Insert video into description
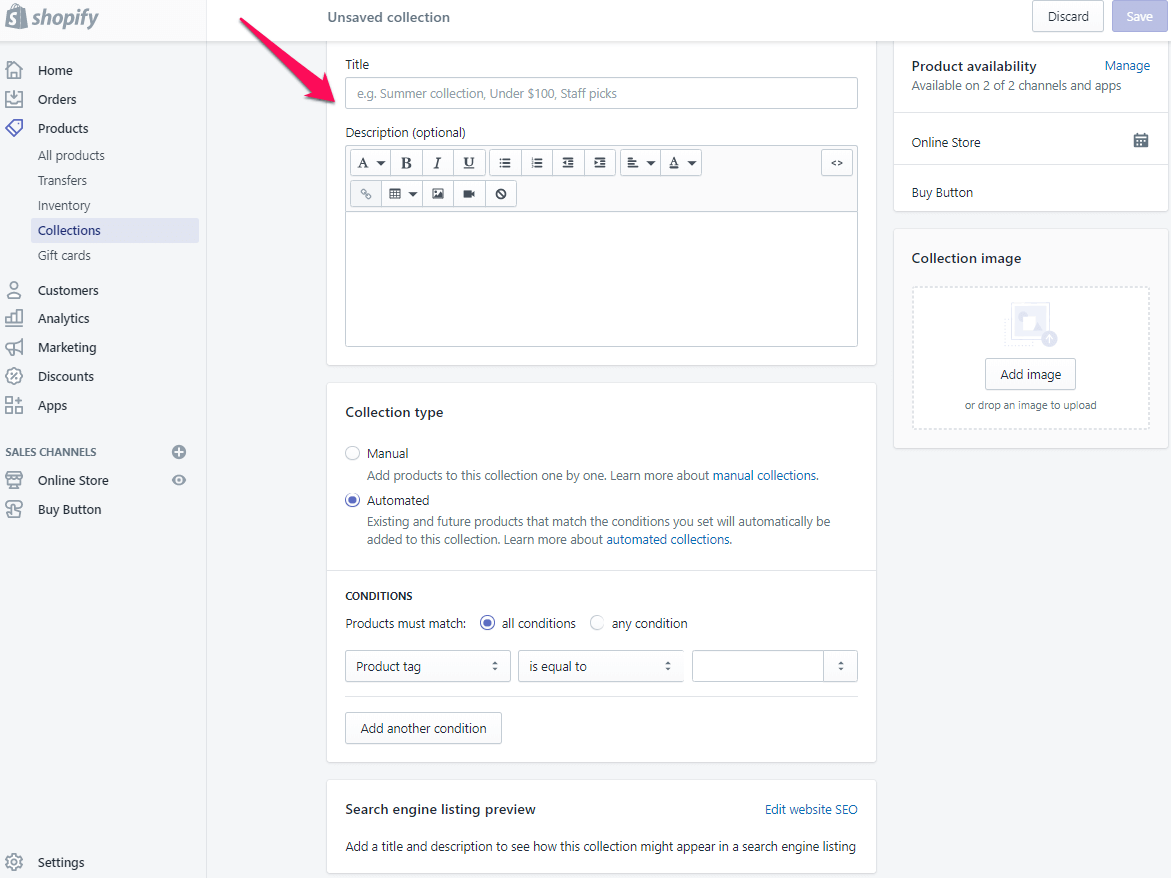 tap(469, 194)
